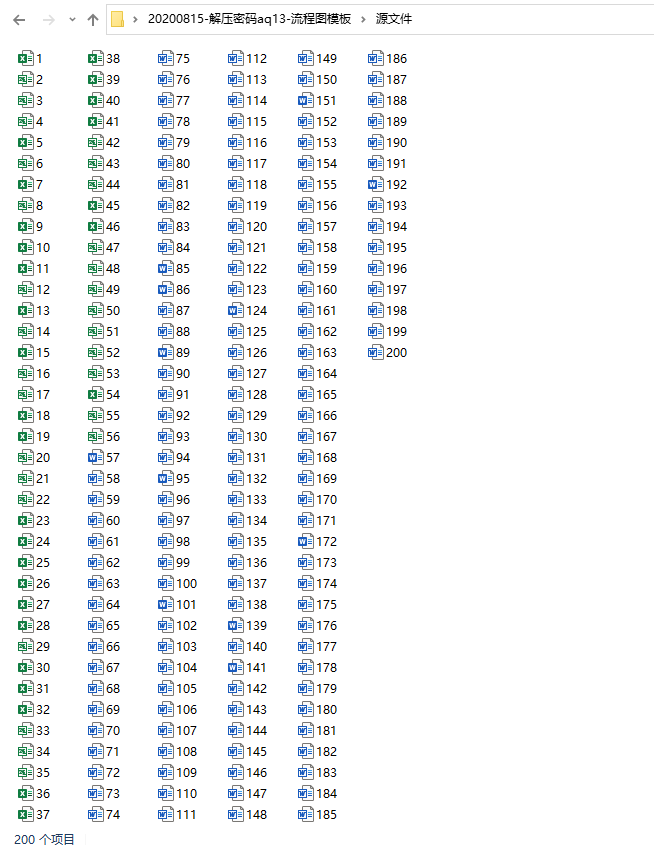Click file name text 90
Screen dimensions: 654x849
pos(183,374)
